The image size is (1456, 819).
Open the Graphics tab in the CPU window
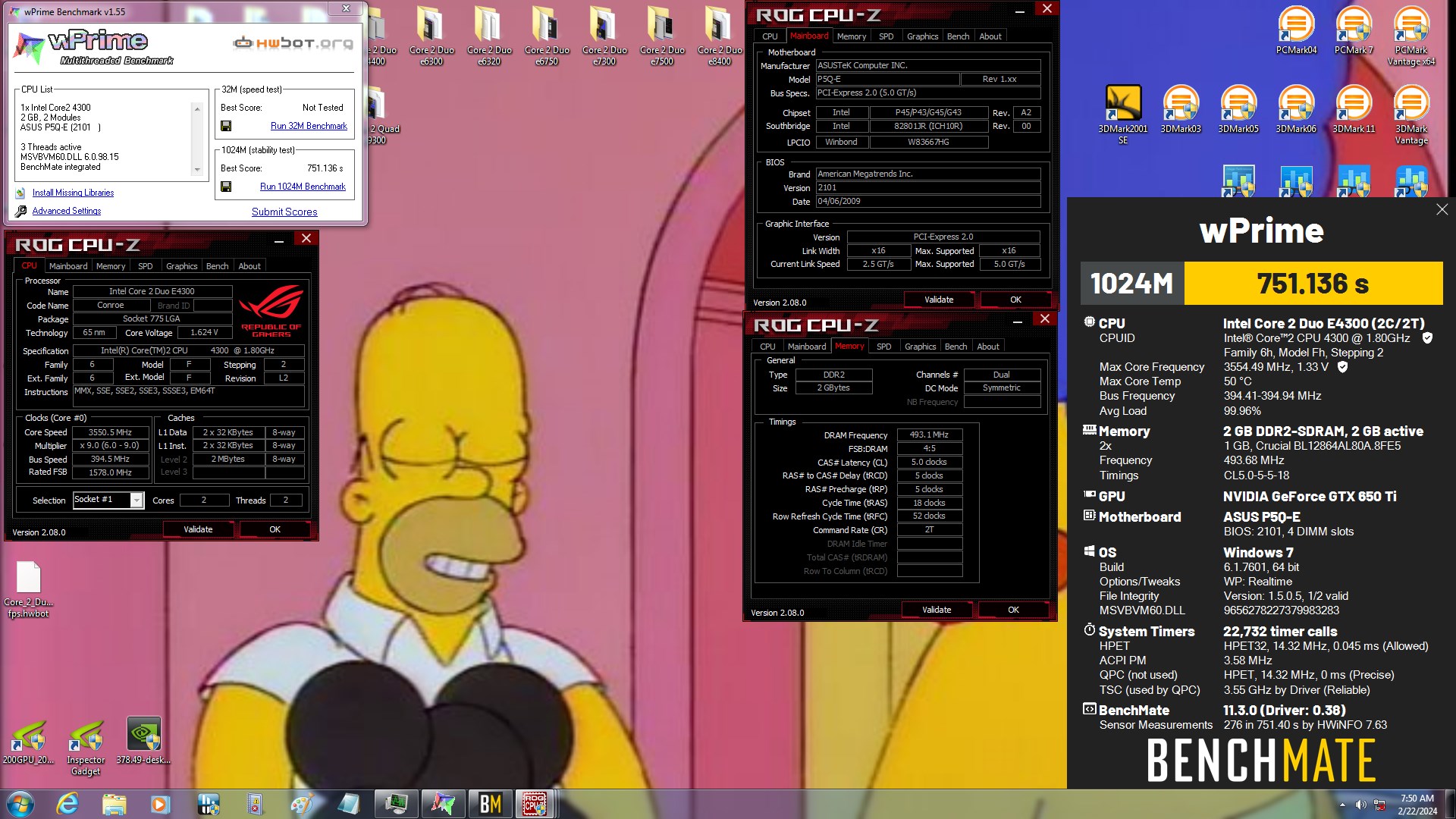(x=182, y=266)
